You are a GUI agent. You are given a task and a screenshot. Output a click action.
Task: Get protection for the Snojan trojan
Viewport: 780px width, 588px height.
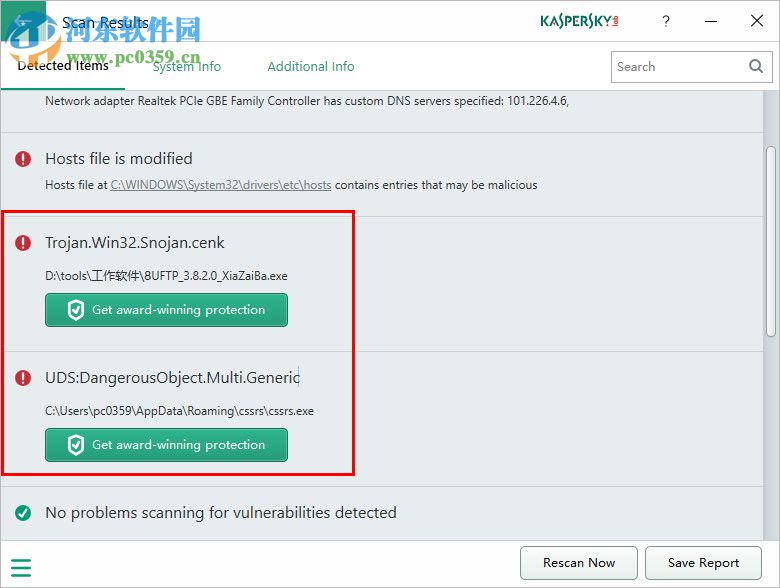point(166,310)
